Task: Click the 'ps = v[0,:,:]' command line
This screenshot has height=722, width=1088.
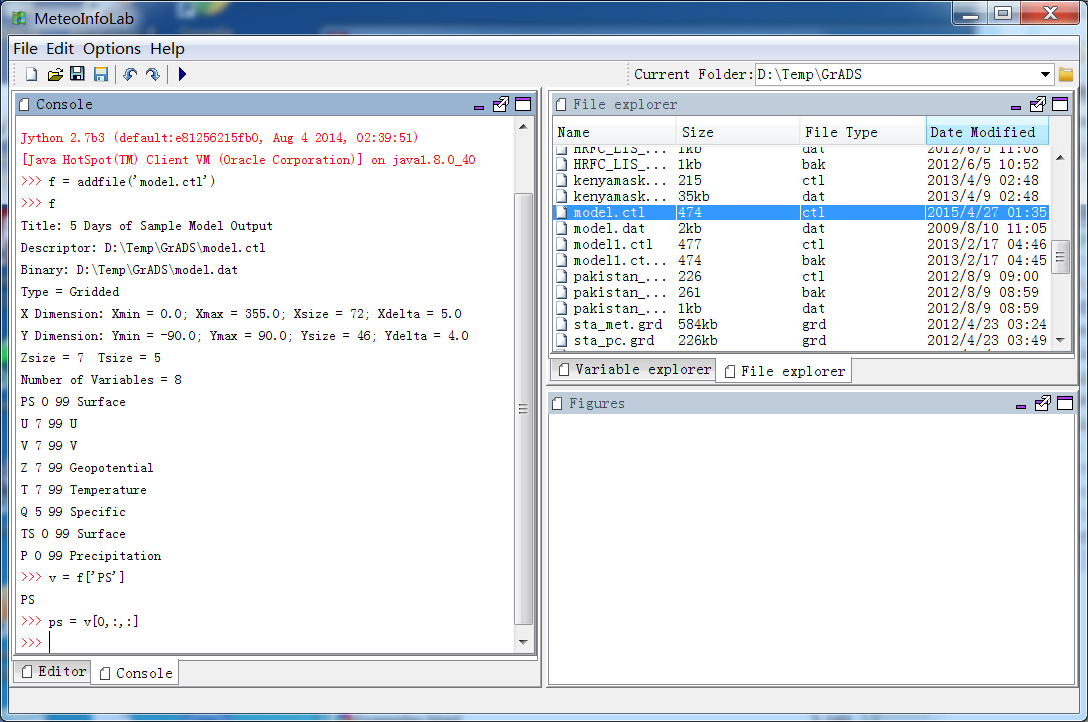Action: pyautogui.click(x=93, y=621)
